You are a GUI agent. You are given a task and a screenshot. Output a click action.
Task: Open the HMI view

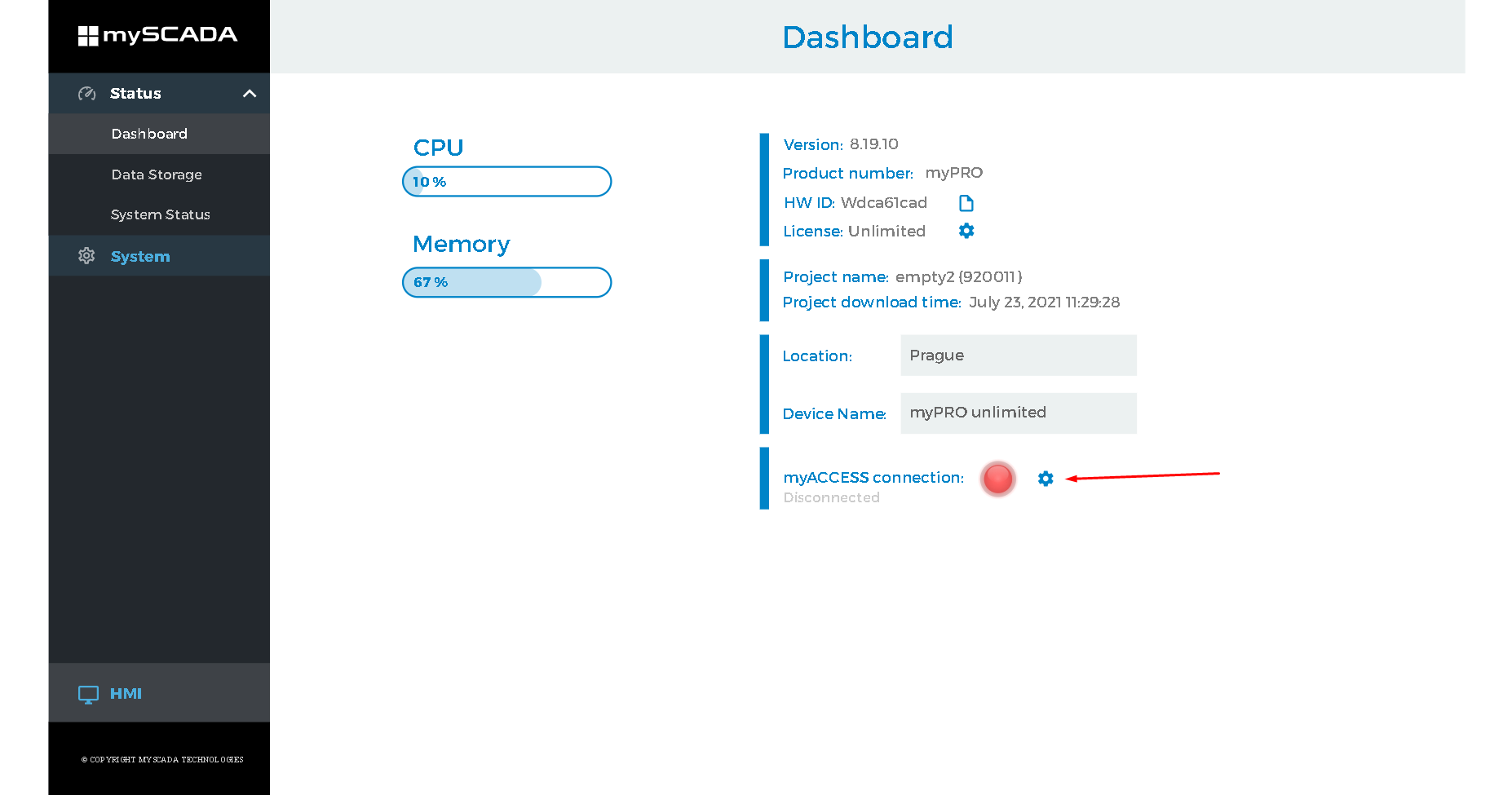(x=159, y=693)
